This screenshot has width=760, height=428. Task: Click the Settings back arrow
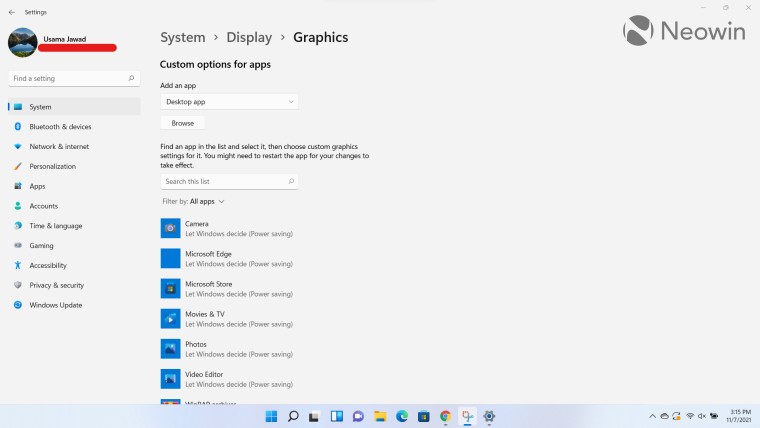[12, 12]
